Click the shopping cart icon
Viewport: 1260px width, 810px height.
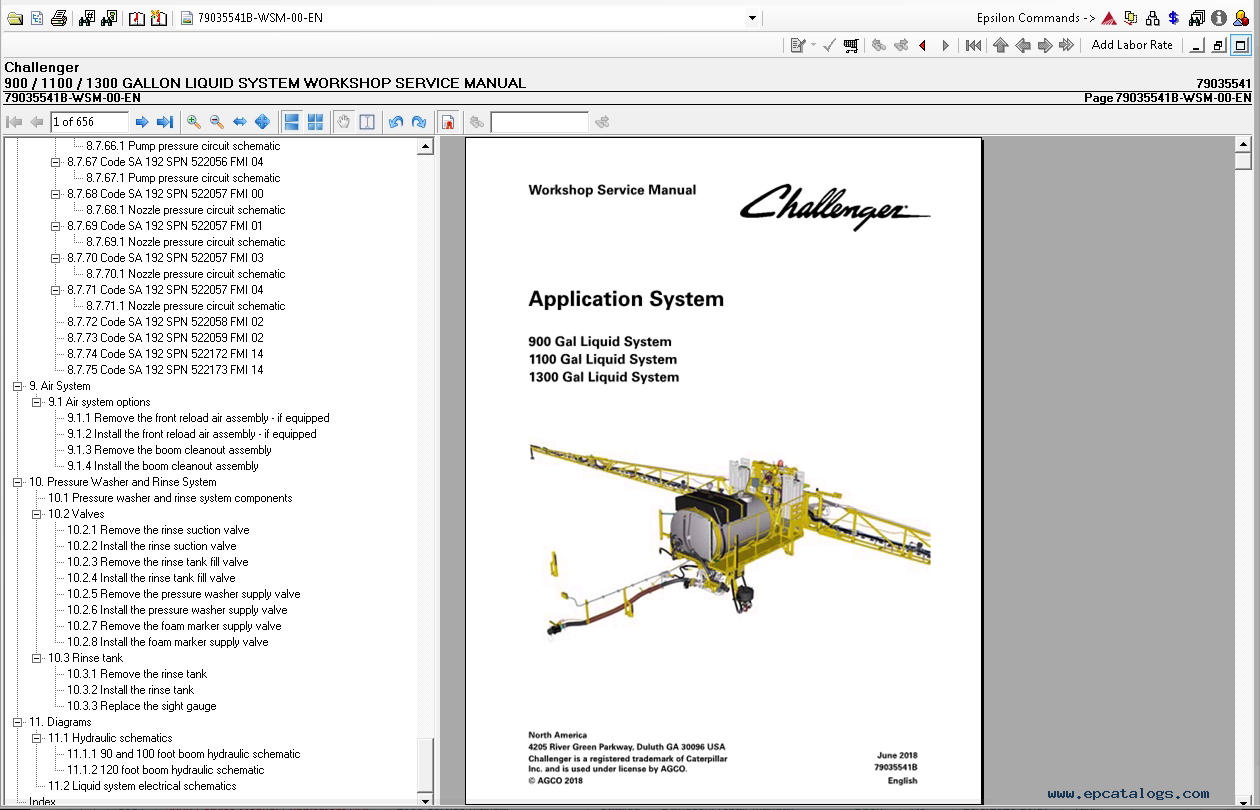851,45
